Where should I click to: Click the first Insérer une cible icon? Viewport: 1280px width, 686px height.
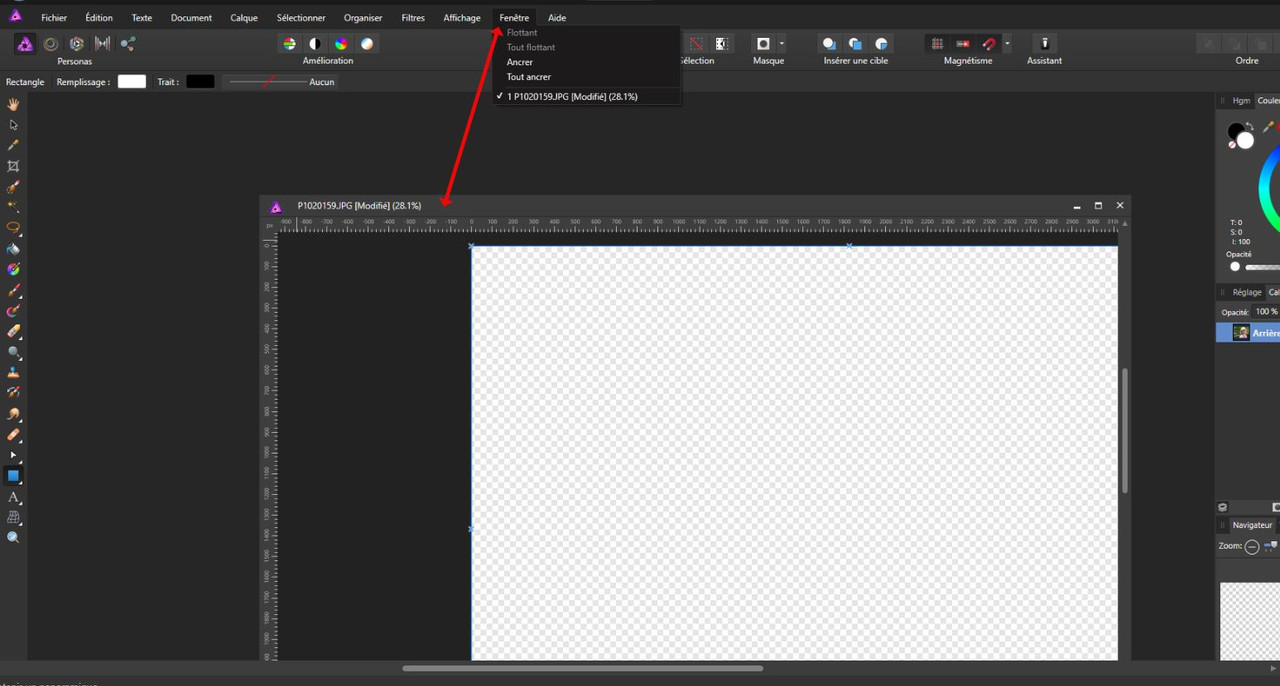click(x=829, y=44)
